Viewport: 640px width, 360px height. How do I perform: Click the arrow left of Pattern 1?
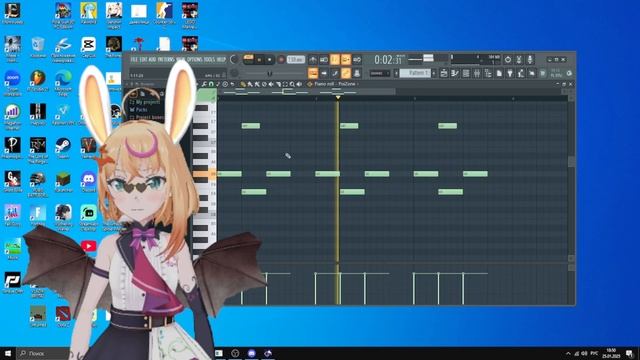click(396, 73)
